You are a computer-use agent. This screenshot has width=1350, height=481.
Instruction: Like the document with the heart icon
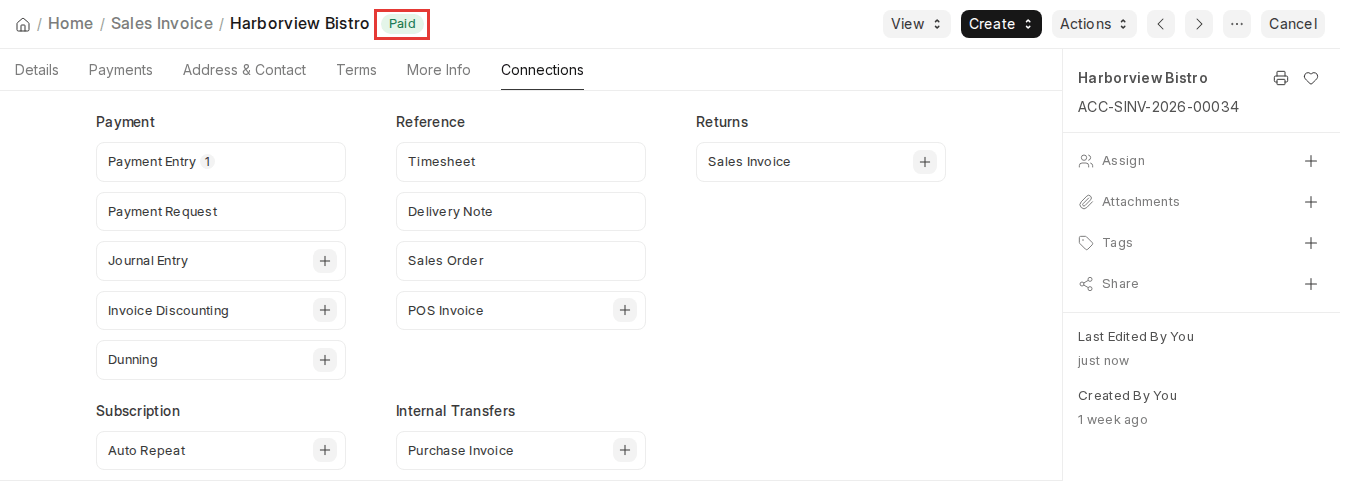point(1311,78)
